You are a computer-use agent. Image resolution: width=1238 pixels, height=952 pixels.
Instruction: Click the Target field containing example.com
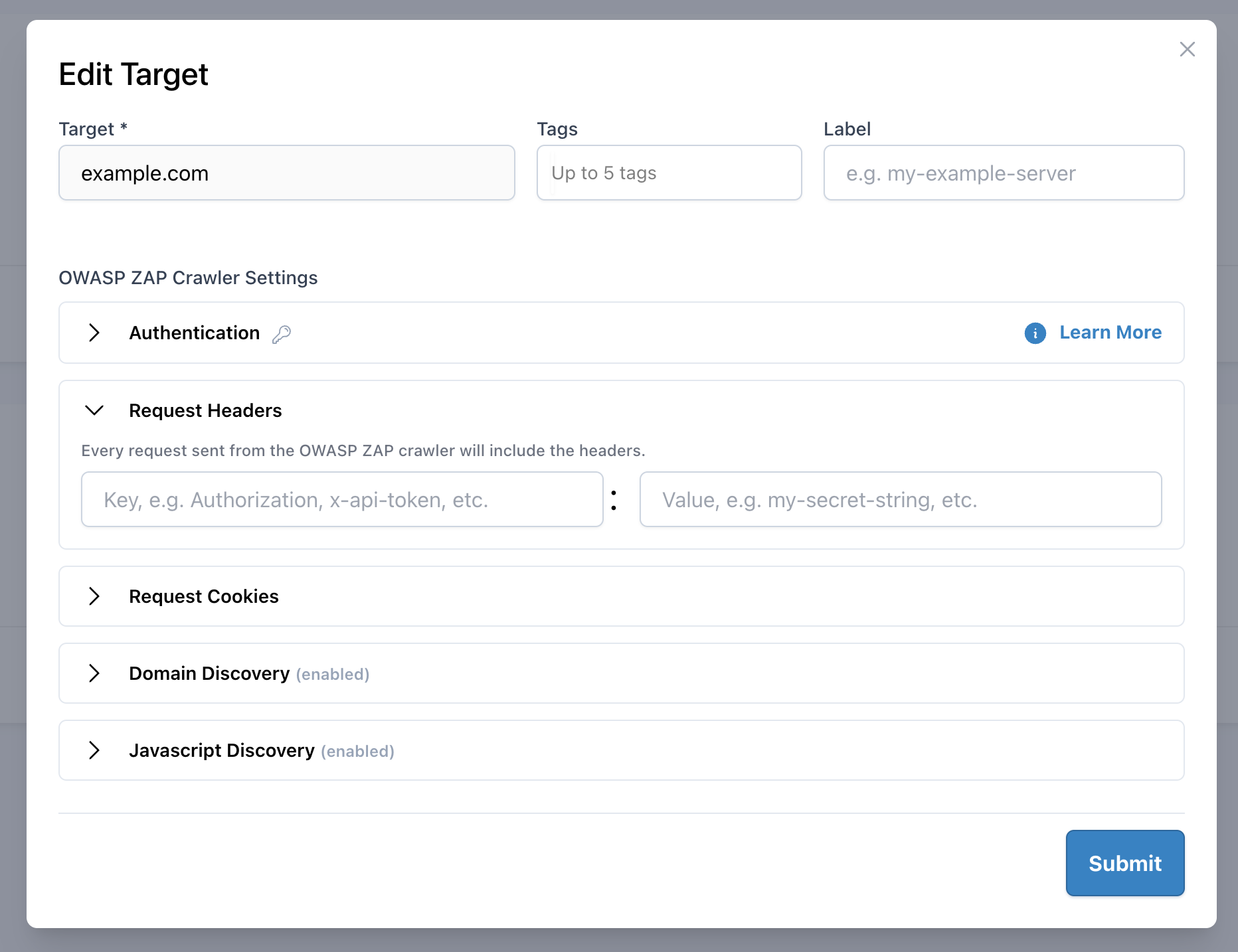click(286, 173)
